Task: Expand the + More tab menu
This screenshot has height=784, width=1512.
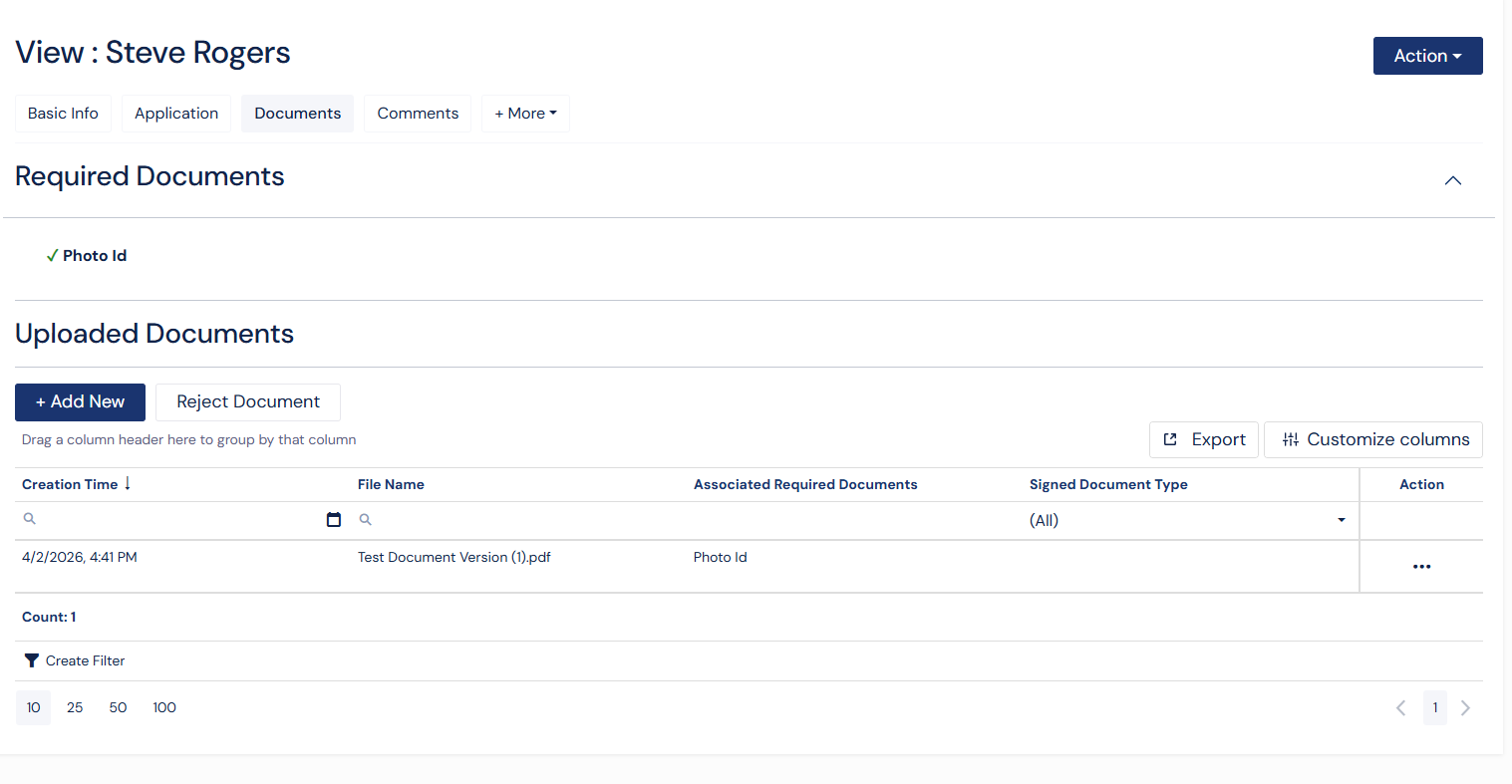Action: [525, 114]
